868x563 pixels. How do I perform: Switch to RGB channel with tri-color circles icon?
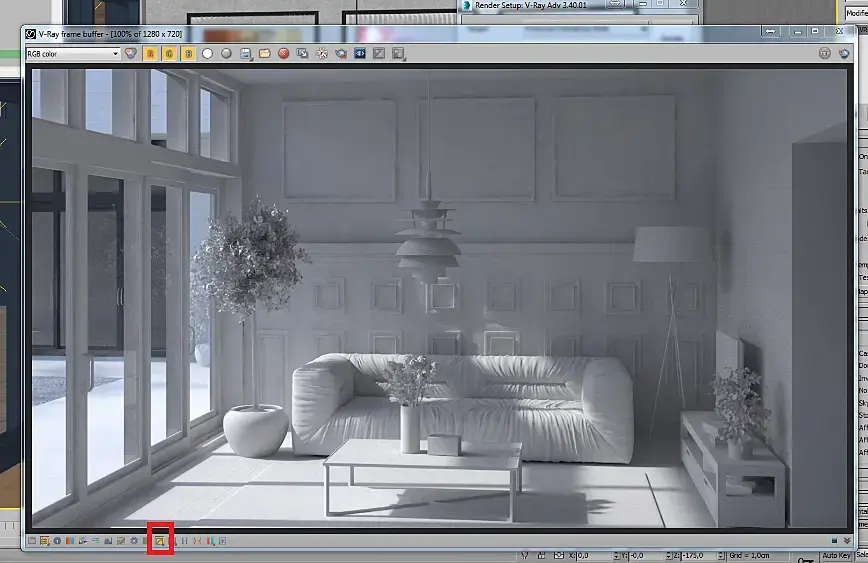131,54
